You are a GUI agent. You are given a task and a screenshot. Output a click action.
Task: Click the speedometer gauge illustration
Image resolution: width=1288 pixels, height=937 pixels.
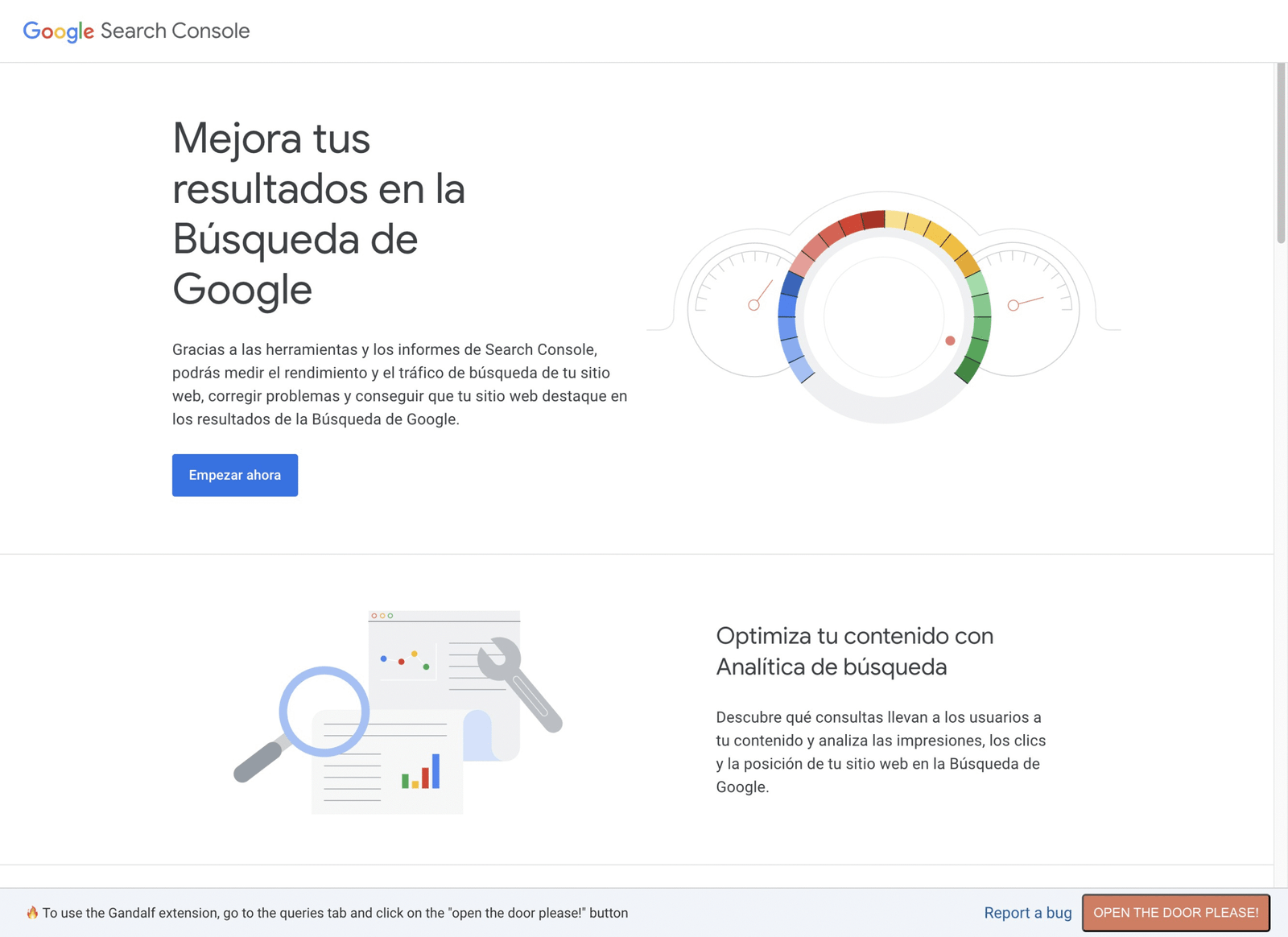884,308
